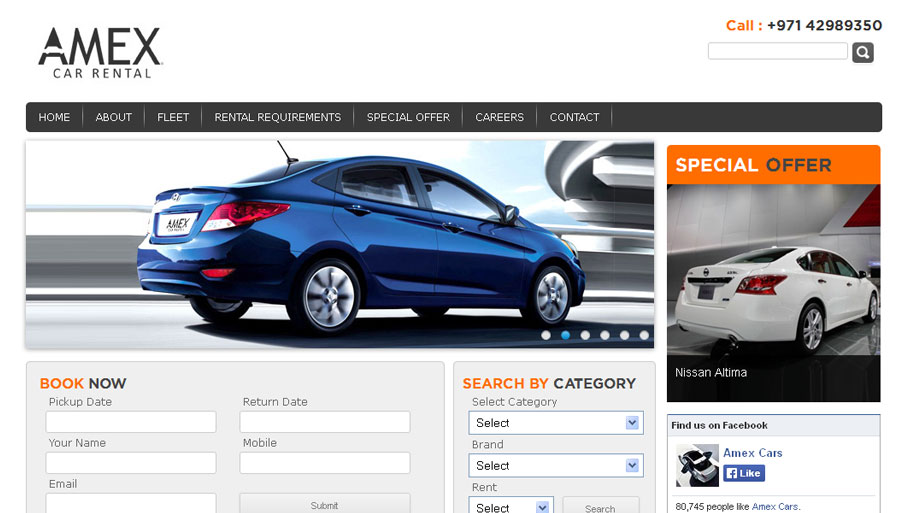Click the Amex Cars link in the like count
Screen dimensions: 904x513
click(x=775, y=507)
